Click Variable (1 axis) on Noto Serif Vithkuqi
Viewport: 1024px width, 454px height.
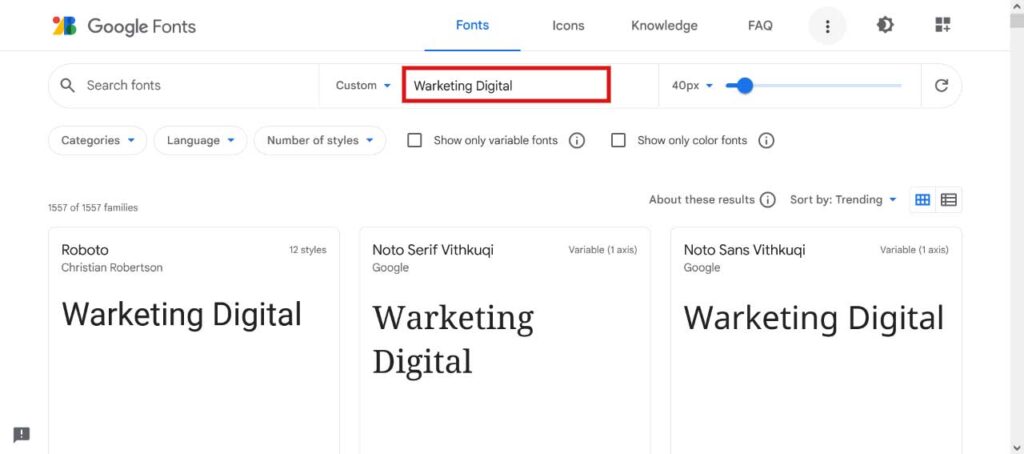(x=603, y=250)
